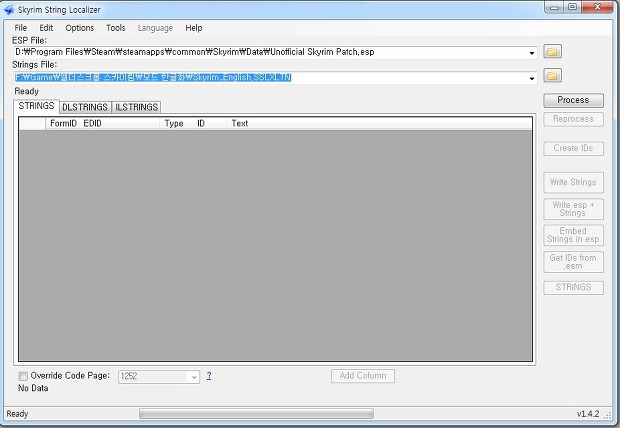This screenshot has height=428, width=620.
Task: Click the STRINGS button on right panel
Action: click(573, 288)
